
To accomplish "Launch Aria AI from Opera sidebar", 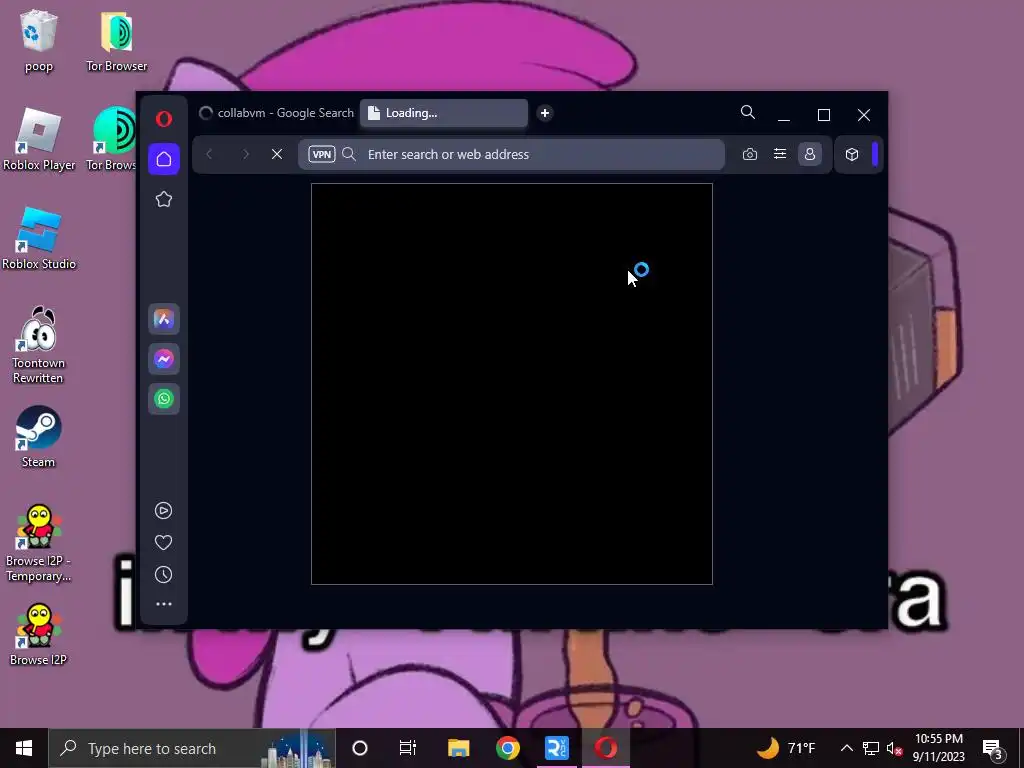I will coord(164,319).
